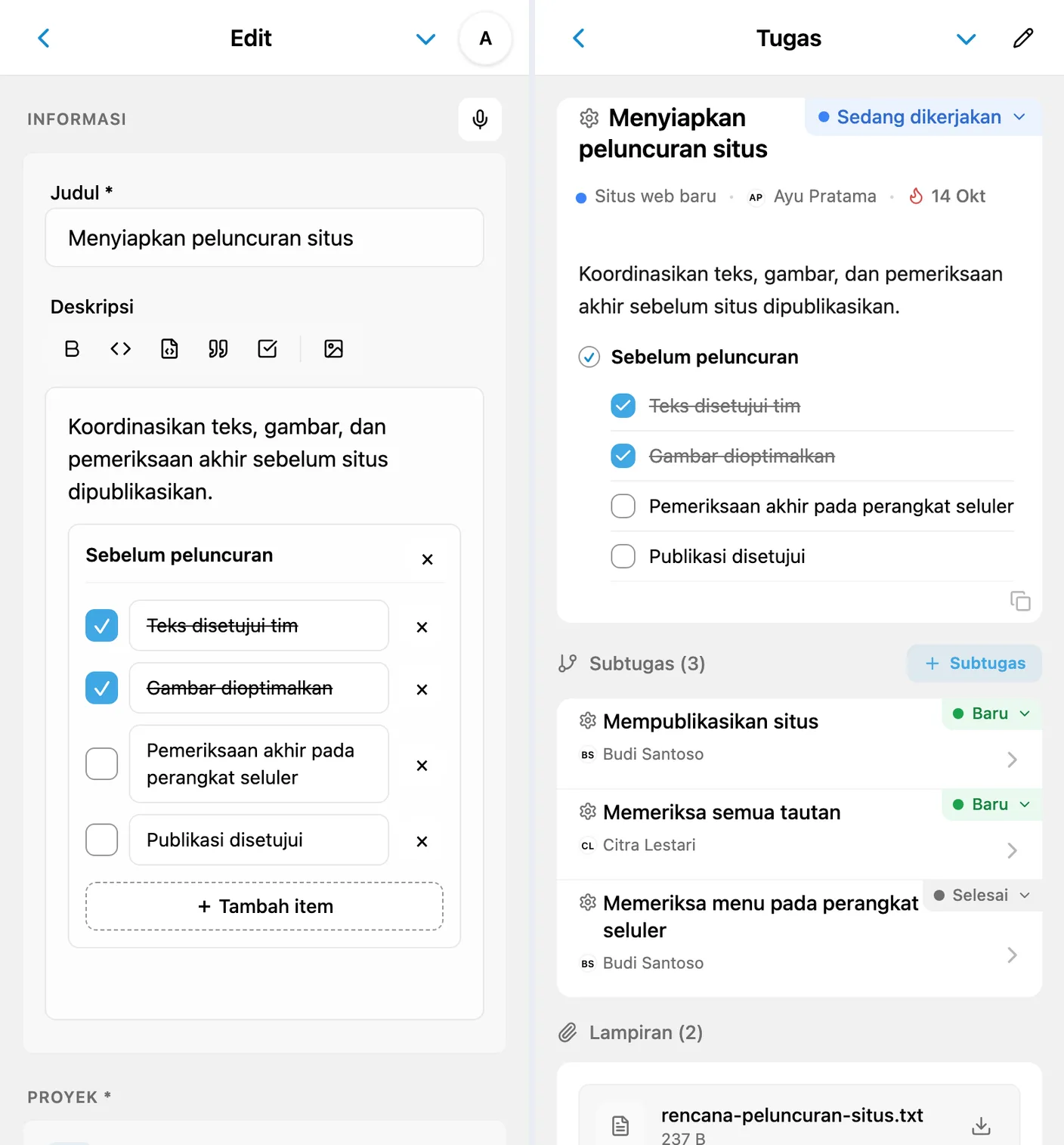
Task: Open the 'Sedang dikerjakan' status dropdown
Action: click(923, 117)
